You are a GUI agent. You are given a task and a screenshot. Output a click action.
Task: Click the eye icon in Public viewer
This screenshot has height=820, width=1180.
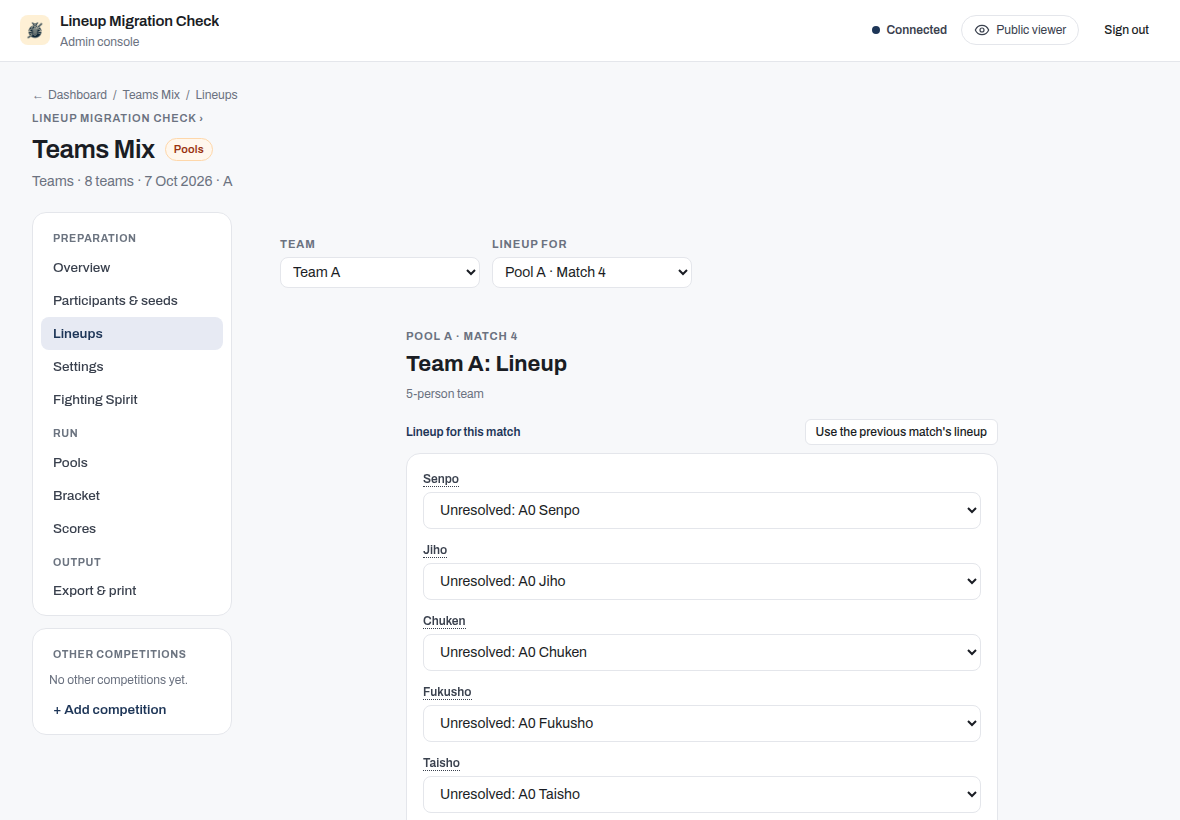click(x=981, y=30)
